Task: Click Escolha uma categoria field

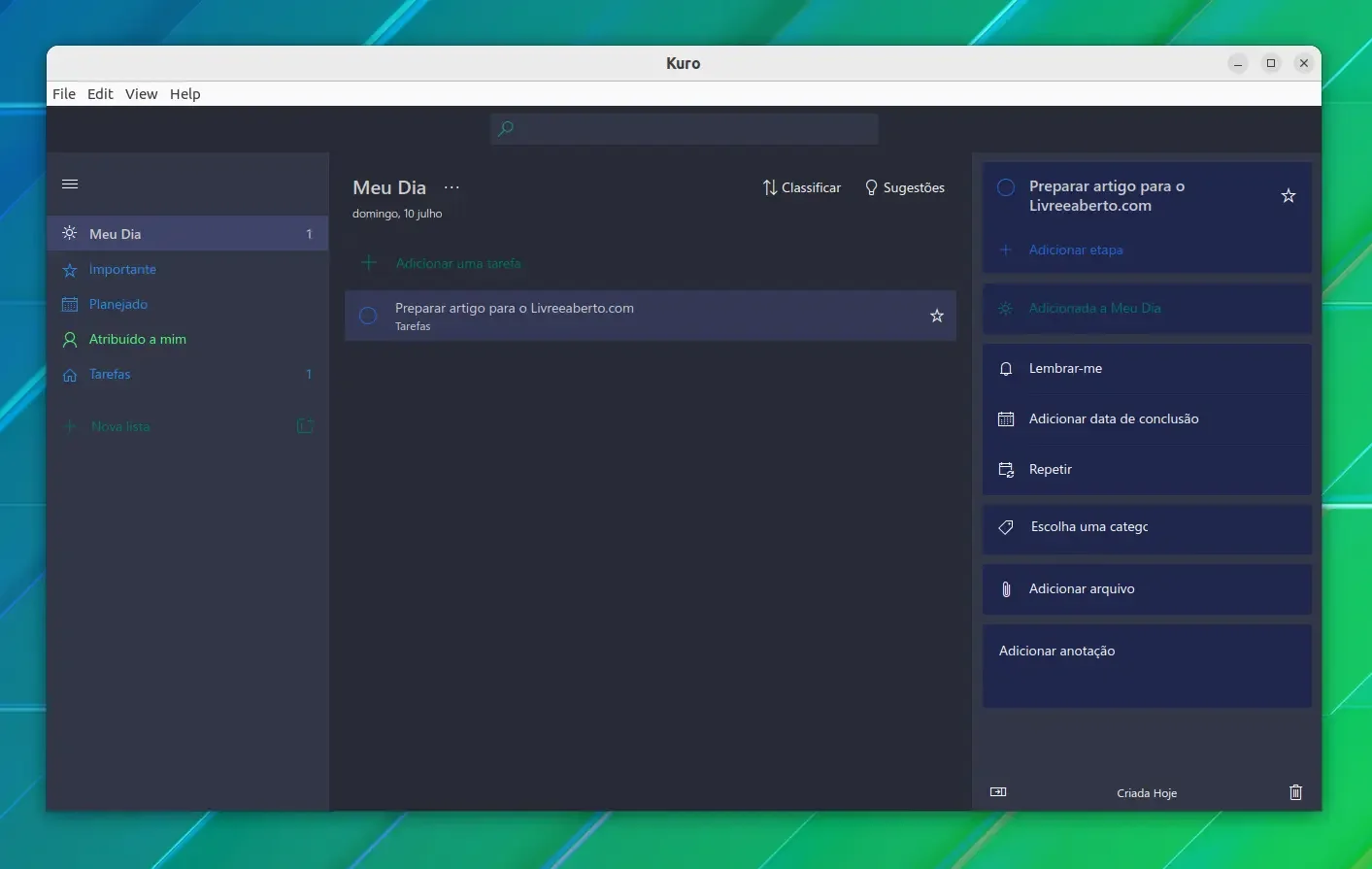Action: coord(1147,527)
